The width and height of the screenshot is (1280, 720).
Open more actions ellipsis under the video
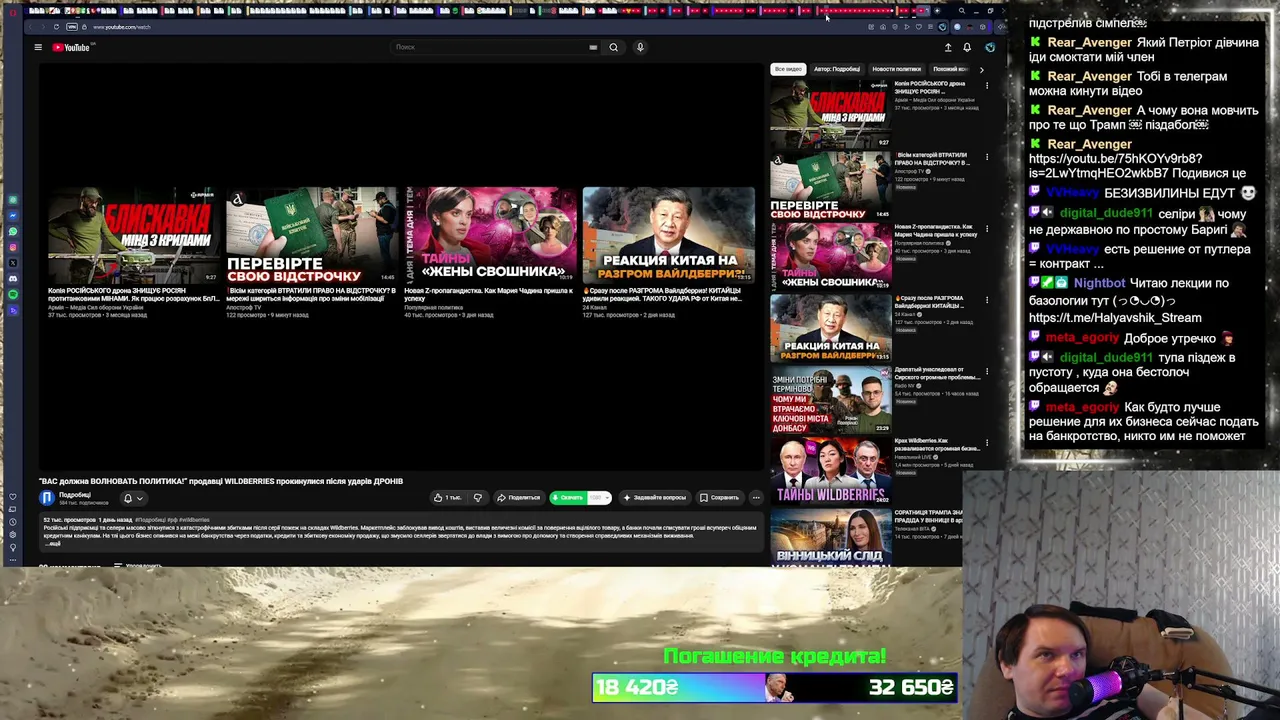pos(756,497)
